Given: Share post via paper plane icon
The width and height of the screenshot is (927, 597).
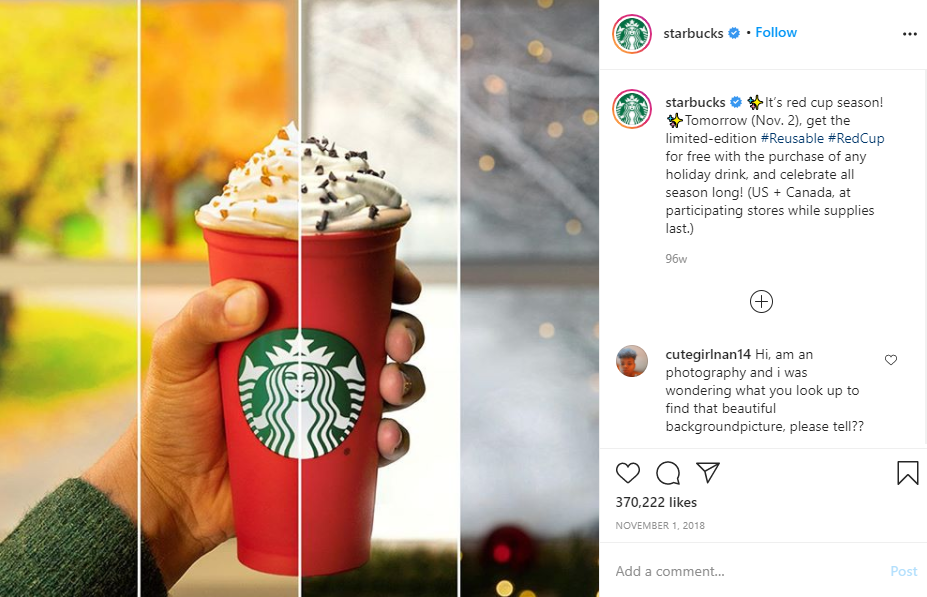Looking at the screenshot, I should [x=708, y=472].
